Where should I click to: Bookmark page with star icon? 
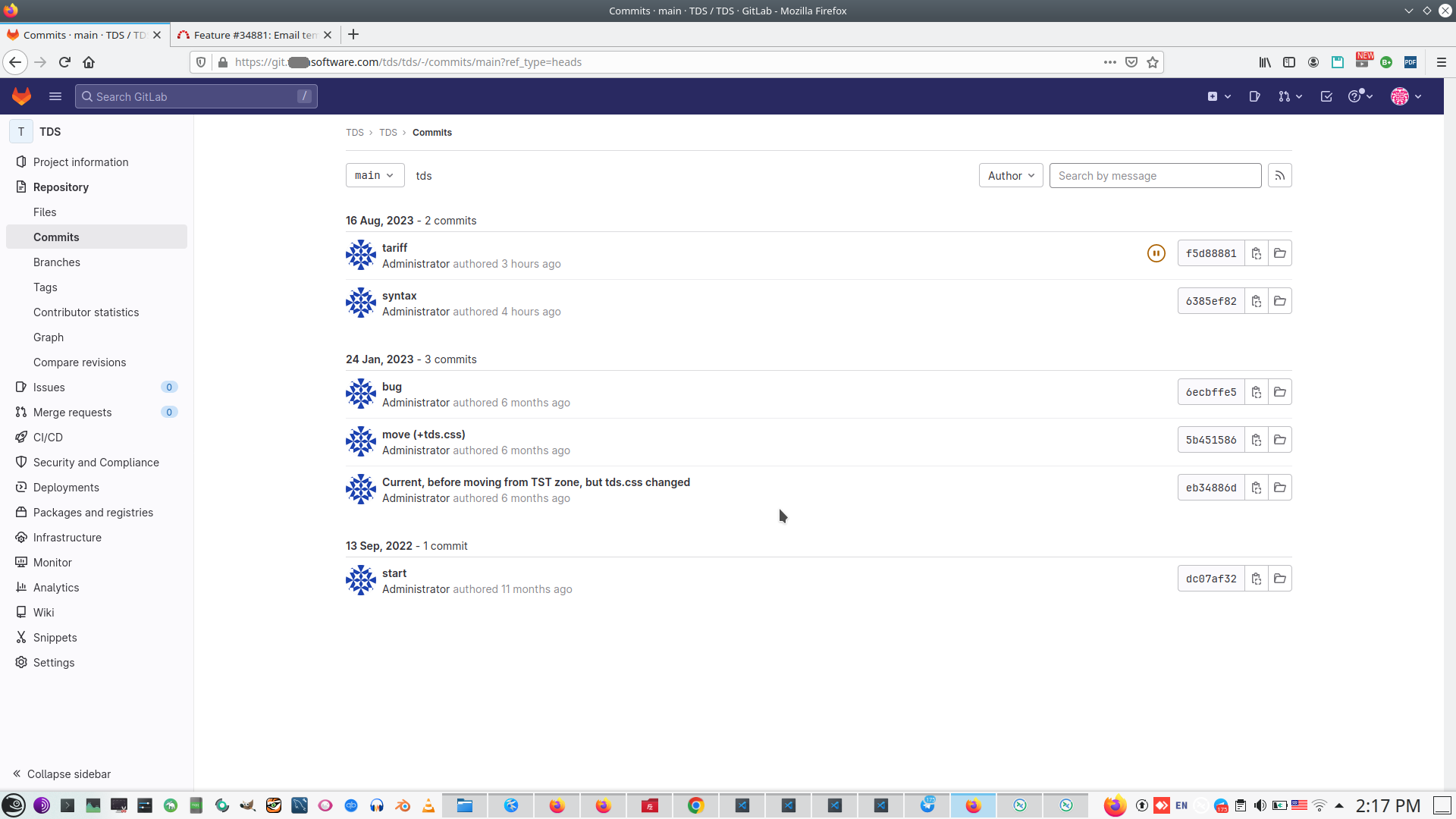click(x=1153, y=62)
